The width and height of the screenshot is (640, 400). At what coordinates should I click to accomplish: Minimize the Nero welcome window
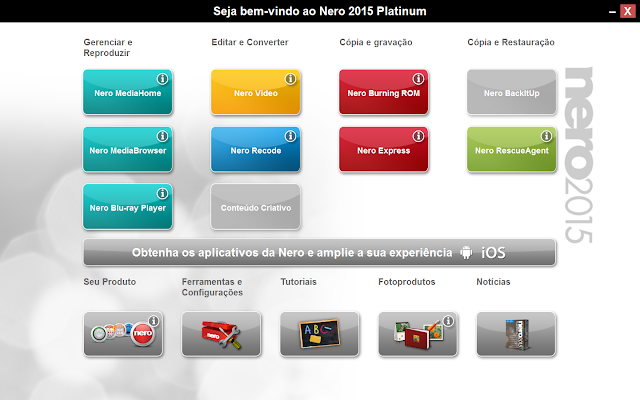coord(612,12)
